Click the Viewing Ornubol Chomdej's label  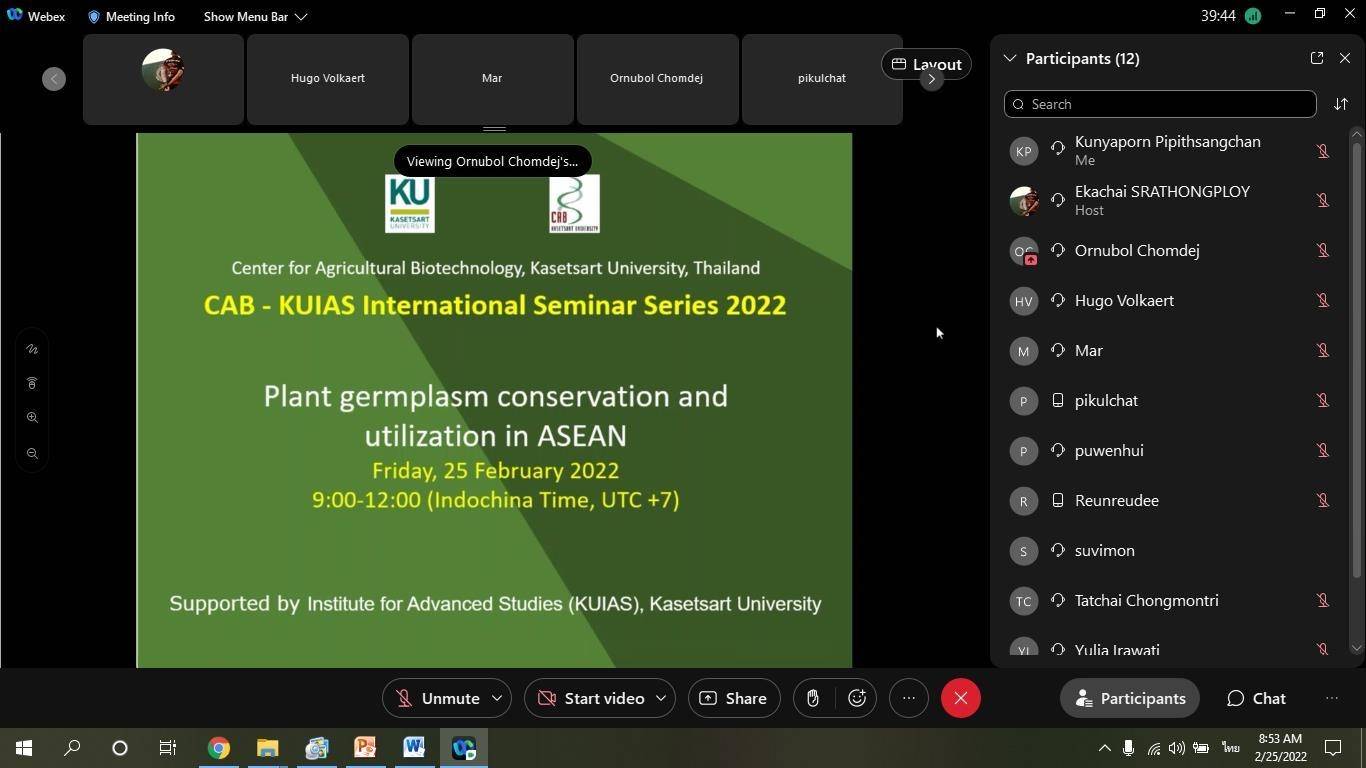click(492, 161)
